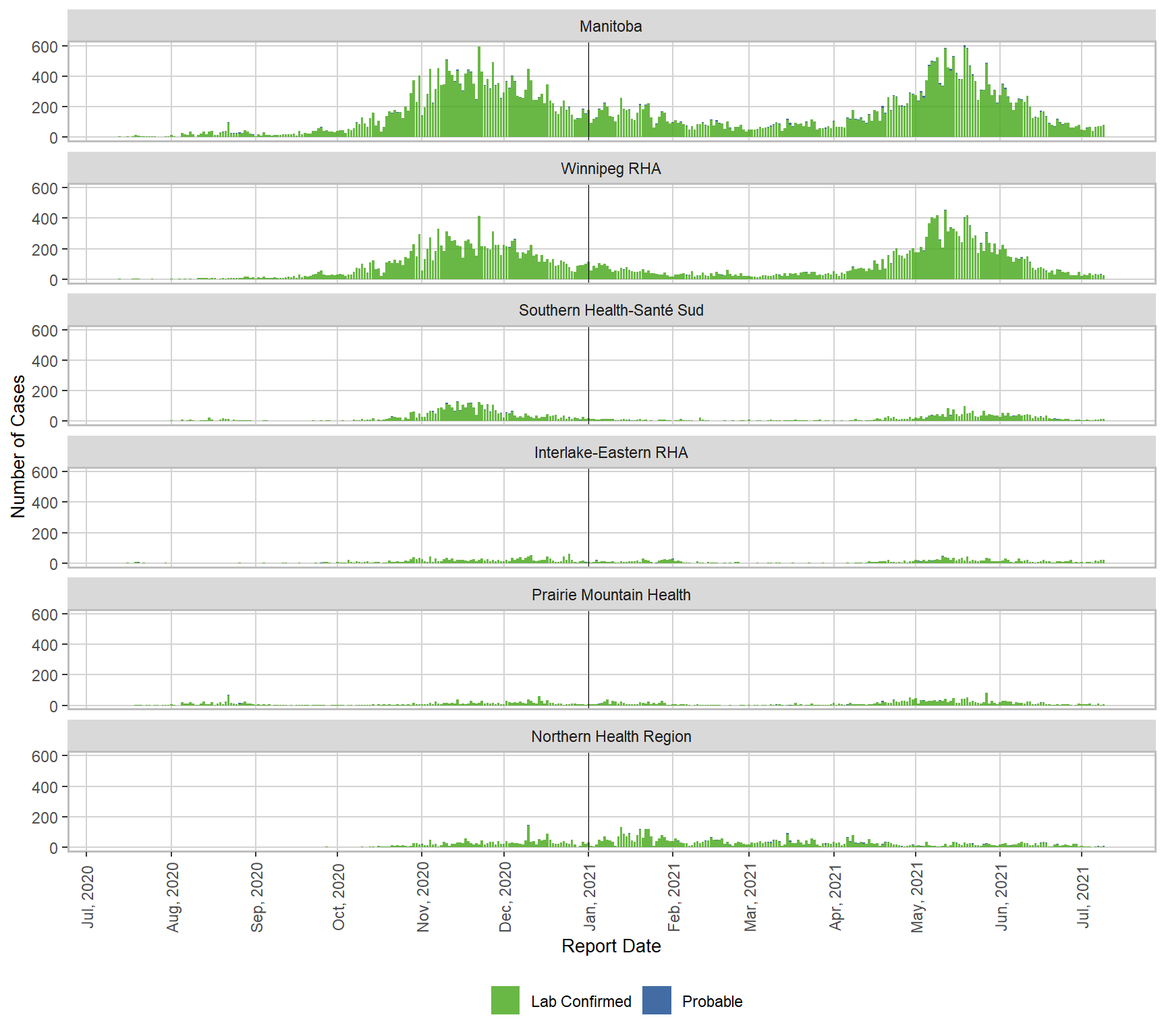Click the Number of Cases axis title

tap(18, 447)
